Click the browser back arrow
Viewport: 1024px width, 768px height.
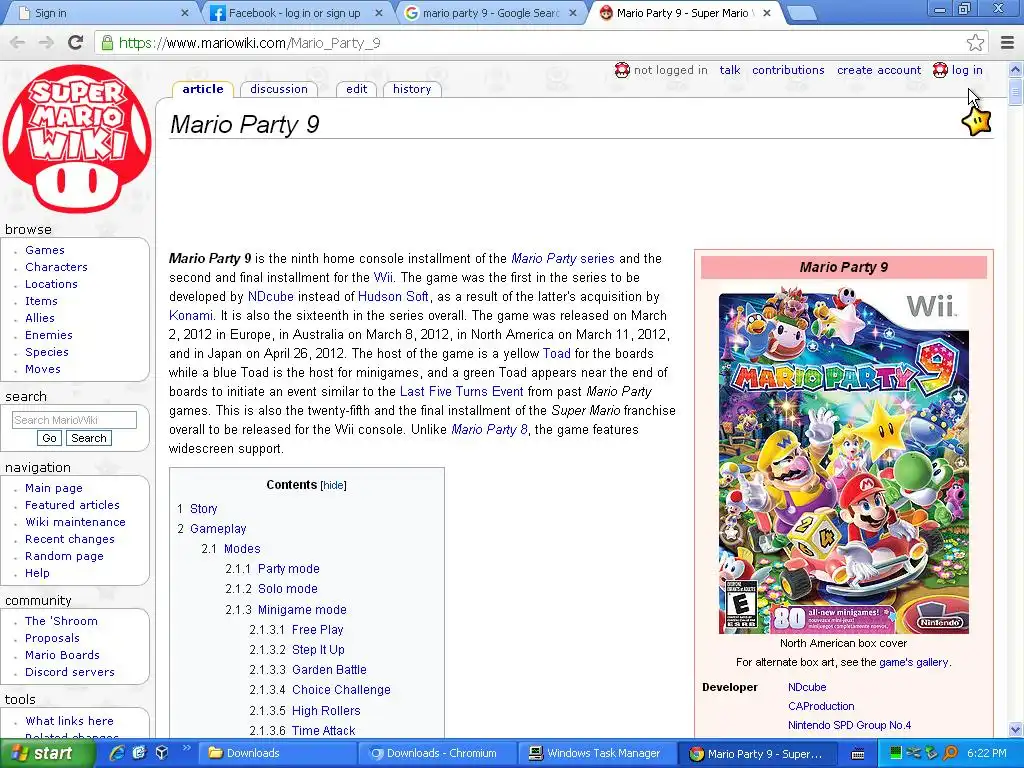click(18, 43)
